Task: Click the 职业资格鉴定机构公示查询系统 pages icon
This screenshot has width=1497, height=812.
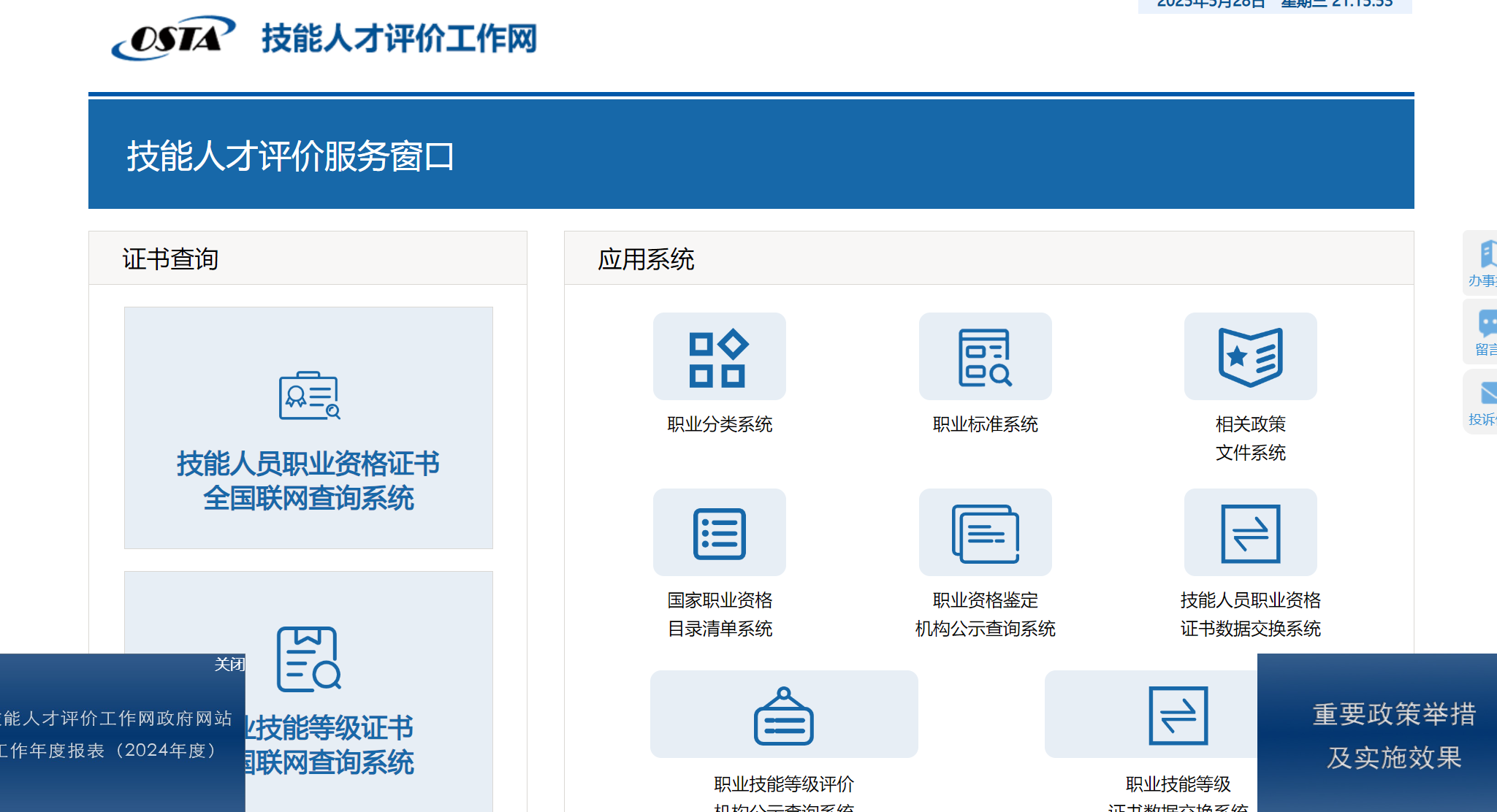Action: coord(986,532)
